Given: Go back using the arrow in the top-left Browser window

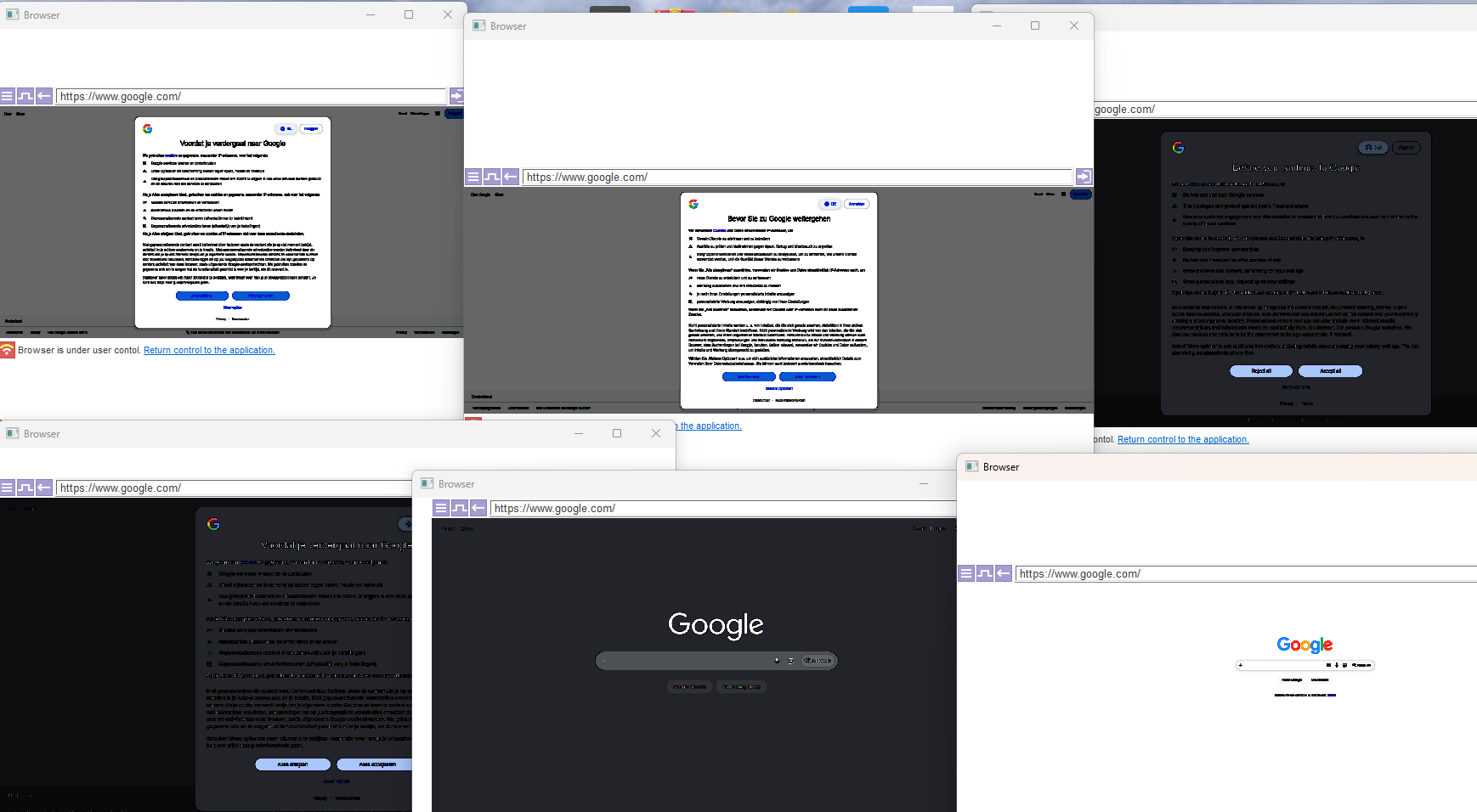Looking at the screenshot, I should (x=44, y=96).
